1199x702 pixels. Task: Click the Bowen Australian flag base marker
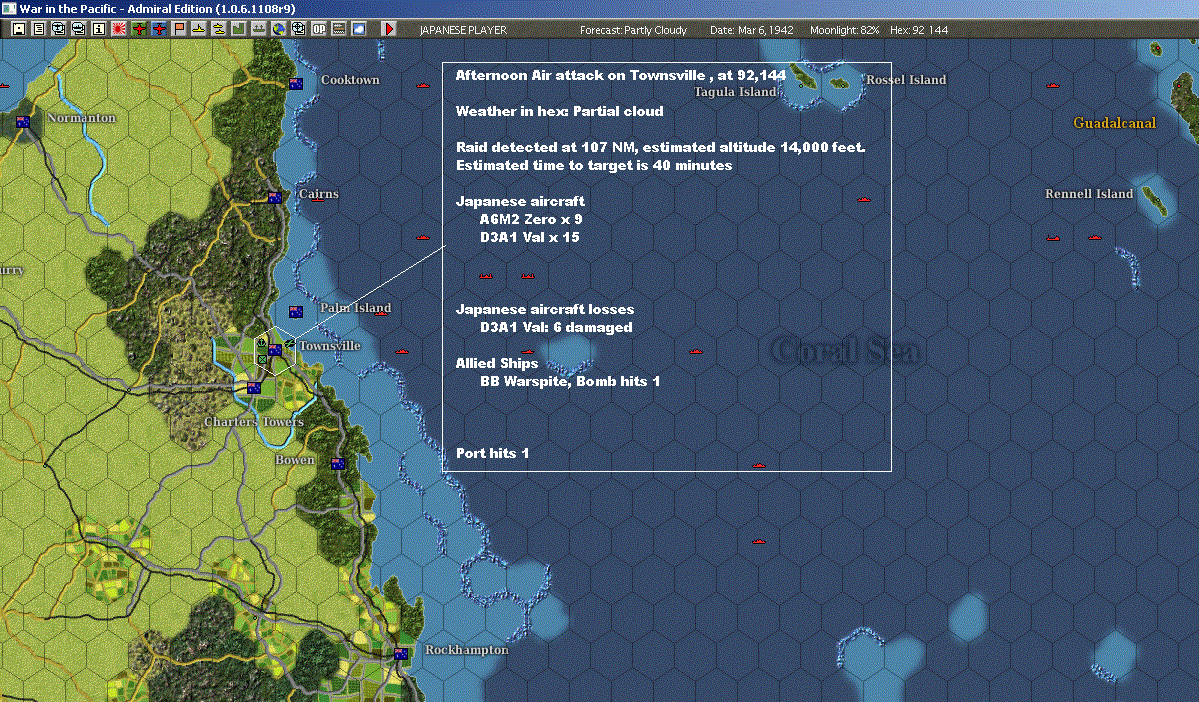click(x=338, y=463)
